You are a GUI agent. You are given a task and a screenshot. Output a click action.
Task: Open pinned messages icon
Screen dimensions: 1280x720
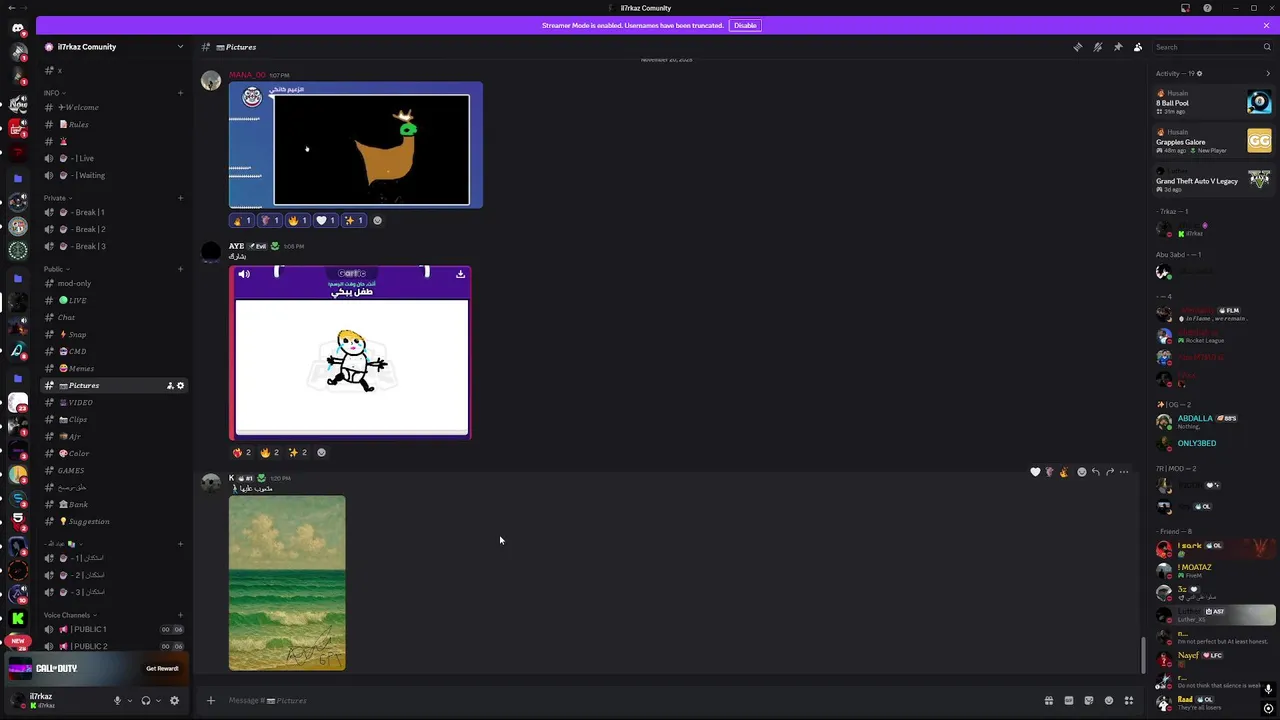tap(1118, 47)
